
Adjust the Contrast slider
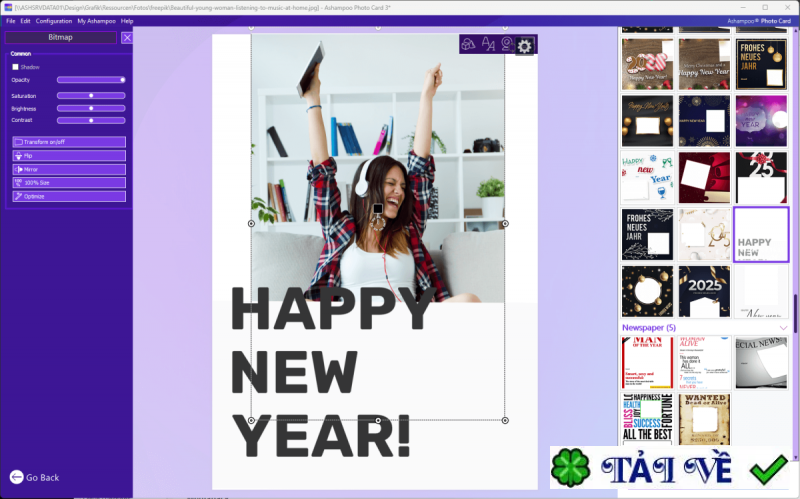coord(91,120)
